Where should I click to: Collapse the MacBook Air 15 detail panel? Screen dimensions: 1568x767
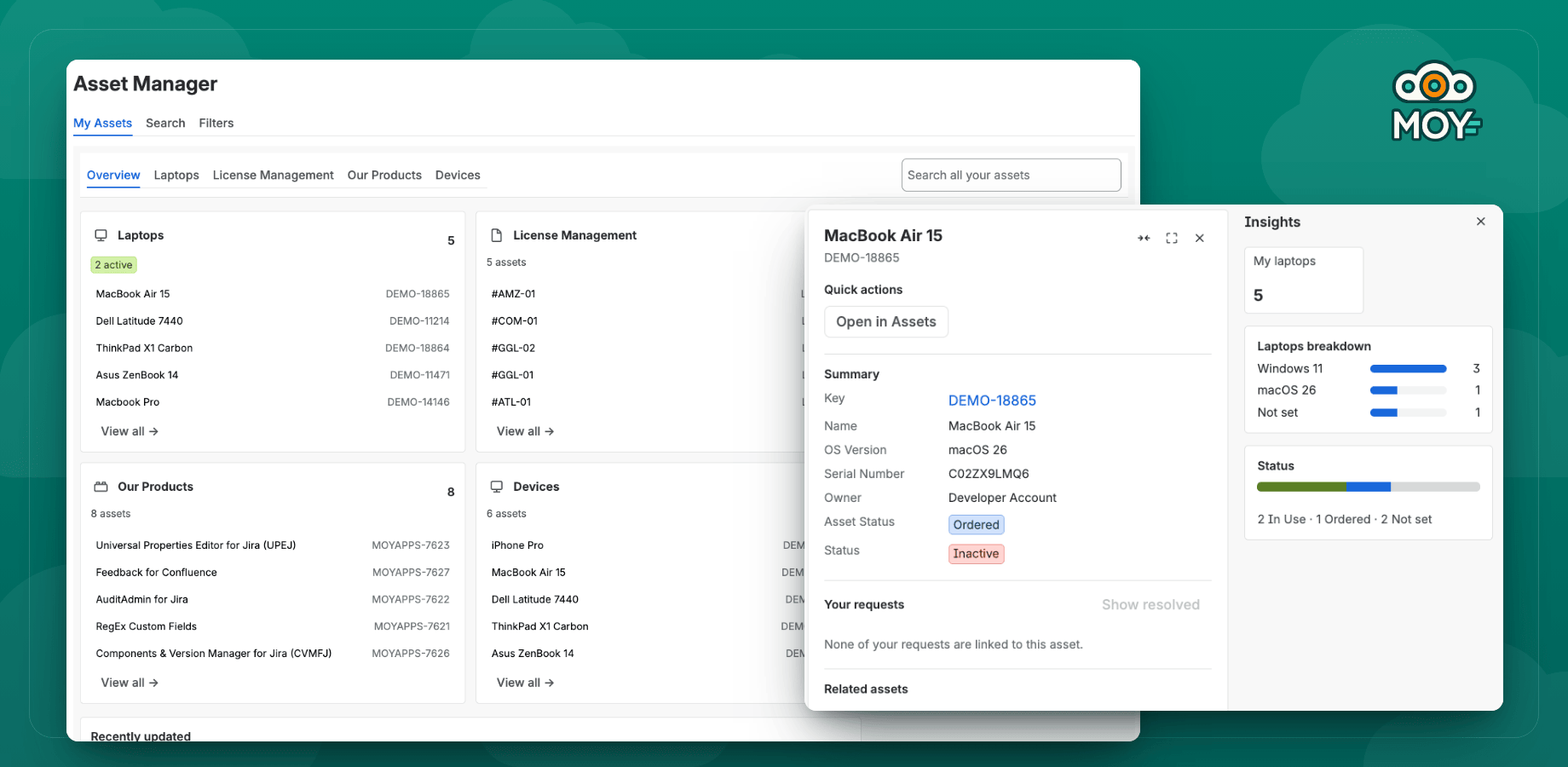1144,239
